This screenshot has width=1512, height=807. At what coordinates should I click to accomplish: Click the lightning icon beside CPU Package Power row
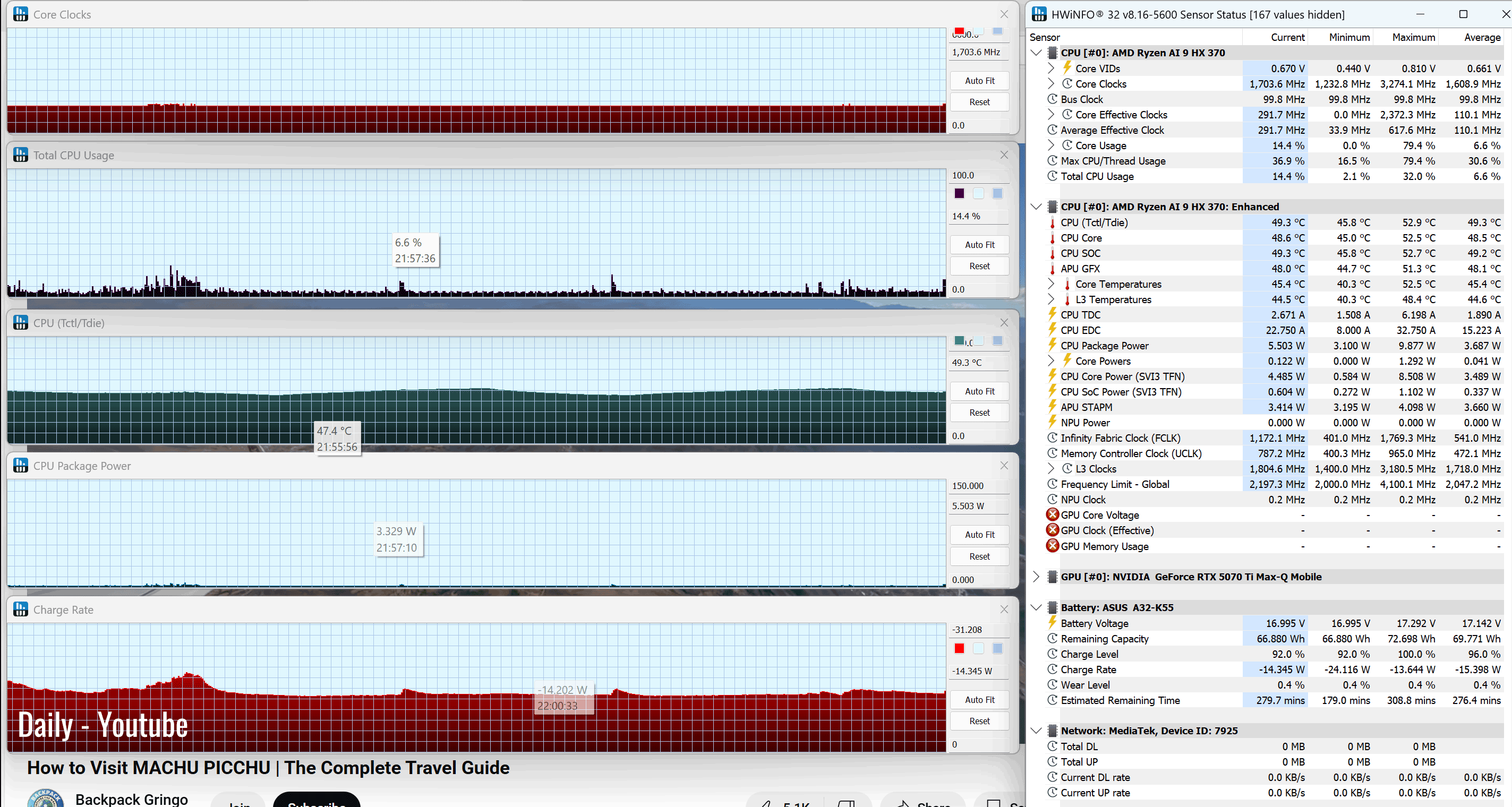point(1053,345)
